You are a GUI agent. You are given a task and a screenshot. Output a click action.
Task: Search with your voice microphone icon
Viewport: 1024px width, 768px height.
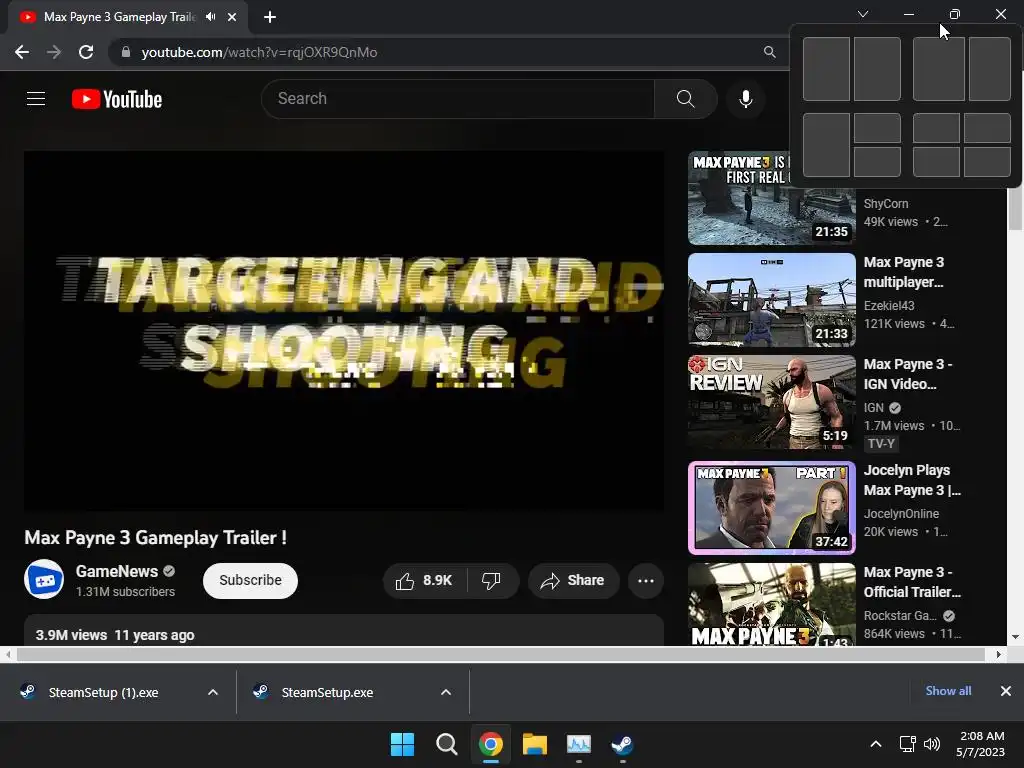pyautogui.click(x=745, y=99)
